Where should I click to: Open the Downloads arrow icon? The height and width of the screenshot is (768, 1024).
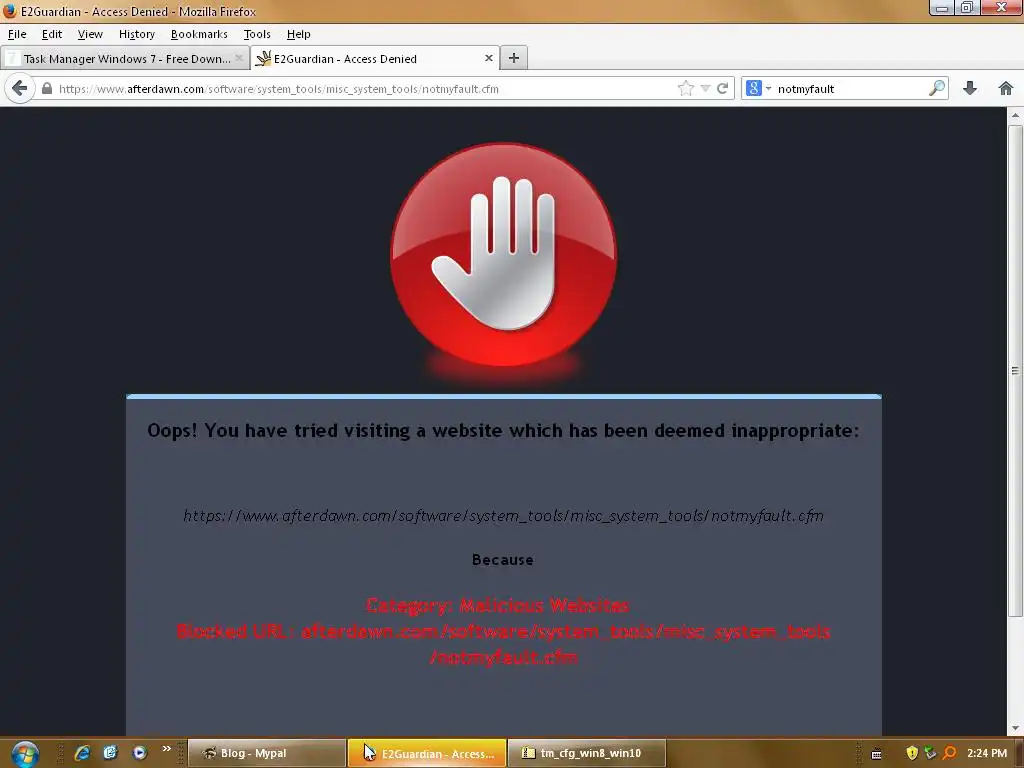(x=970, y=88)
